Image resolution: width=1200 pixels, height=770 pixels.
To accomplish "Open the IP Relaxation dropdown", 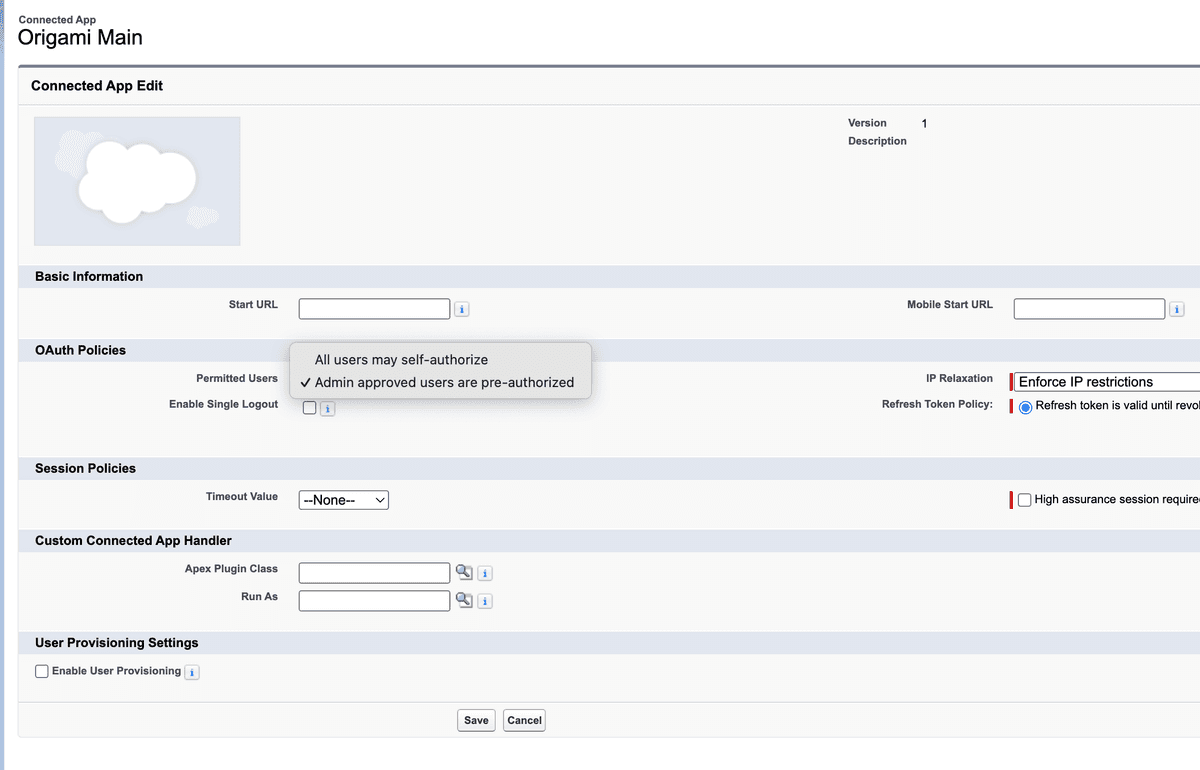I will point(1107,382).
